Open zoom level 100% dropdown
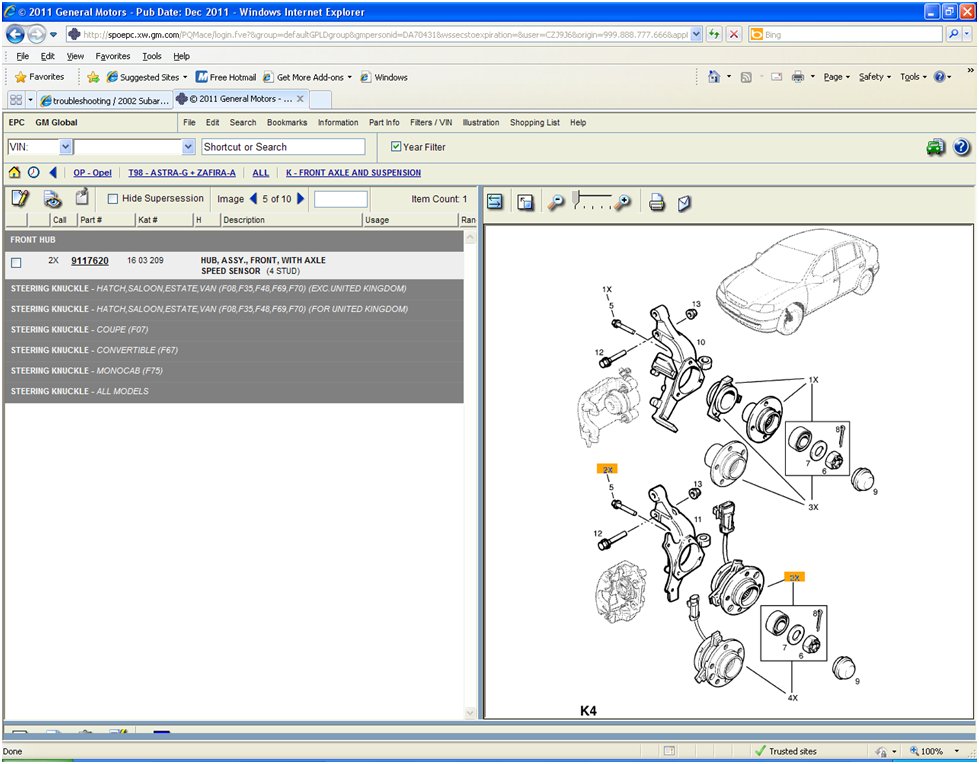 (957, 751)
